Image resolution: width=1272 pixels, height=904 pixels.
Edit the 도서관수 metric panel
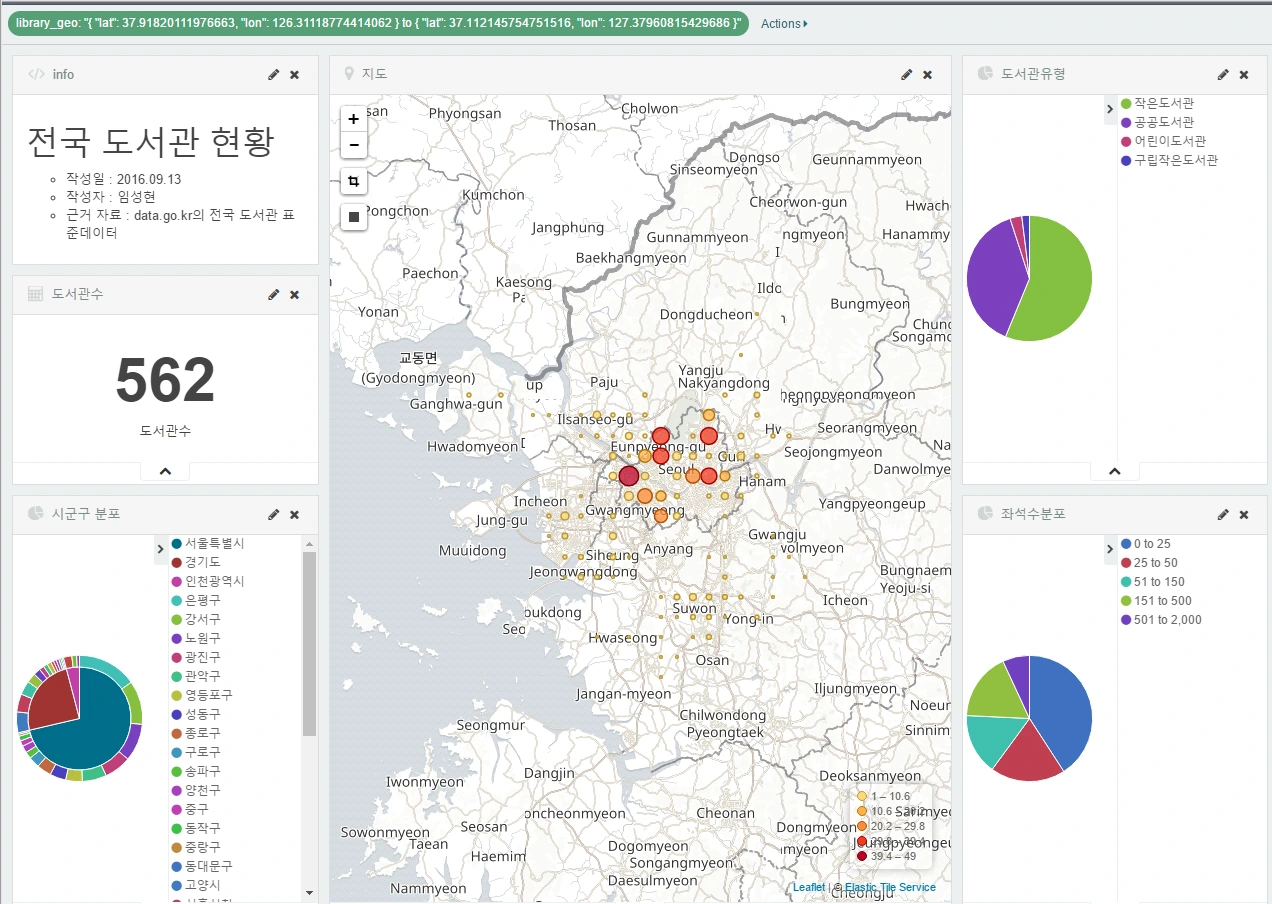(x=273, y=295)
